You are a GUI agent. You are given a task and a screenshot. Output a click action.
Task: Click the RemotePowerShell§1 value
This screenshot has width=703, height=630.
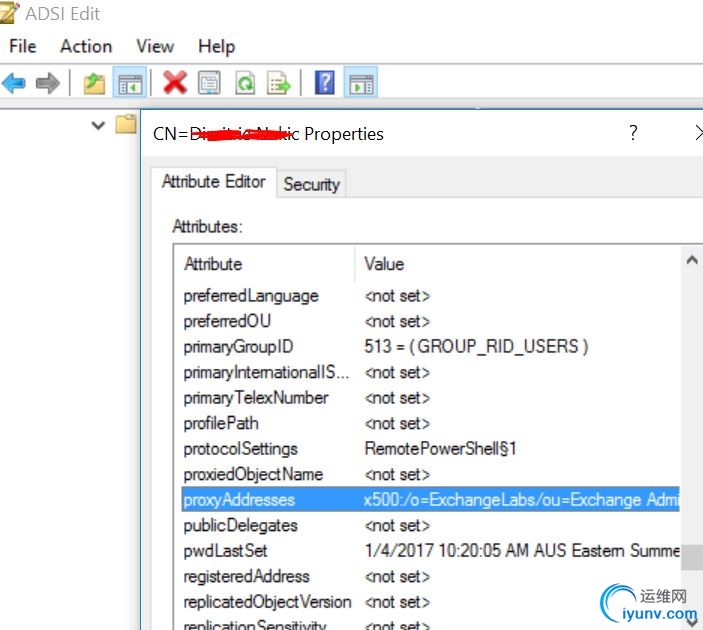(x=440, y=449)
